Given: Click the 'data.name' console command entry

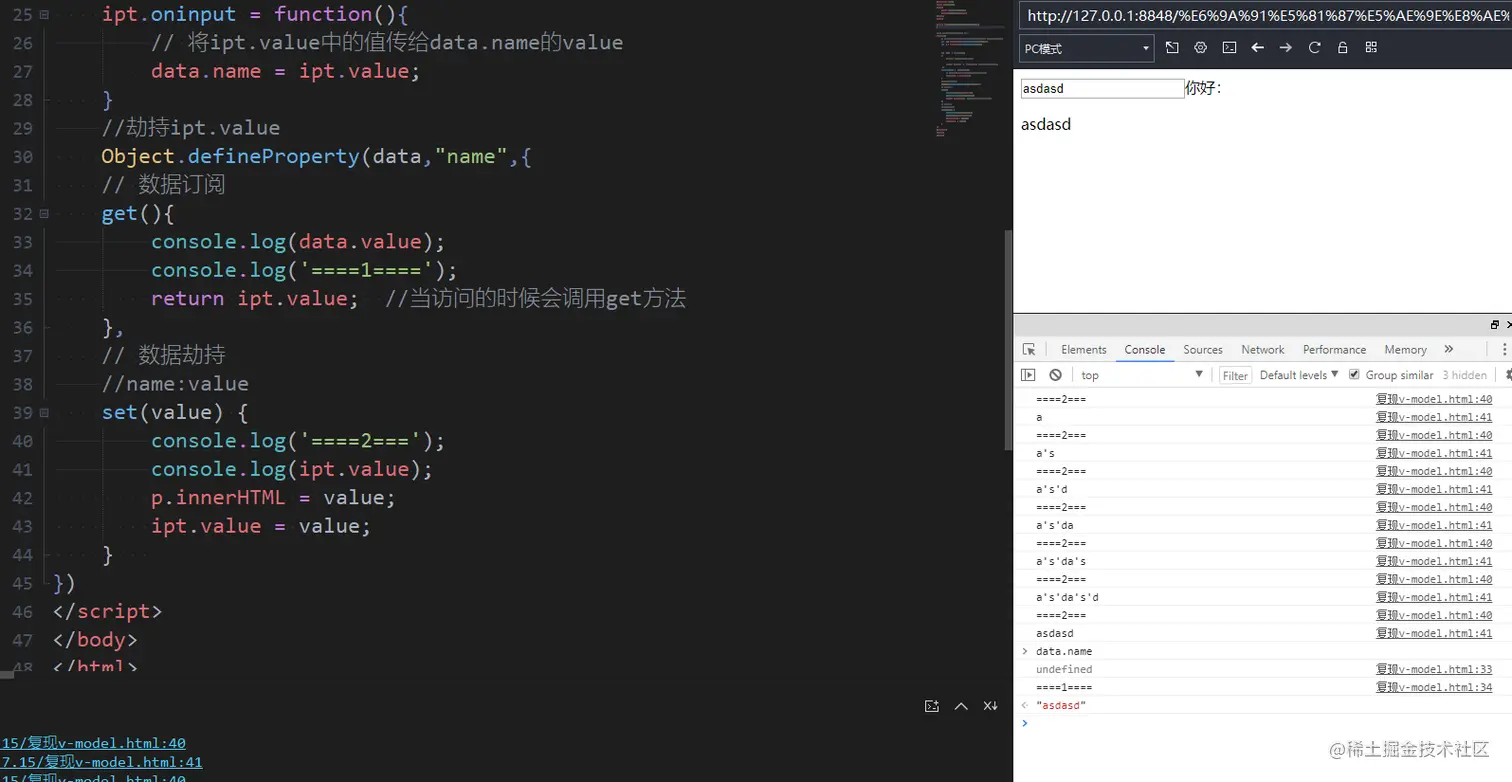Looking at the screenshot, I should pyautogui.click(x=1063, y=651).
